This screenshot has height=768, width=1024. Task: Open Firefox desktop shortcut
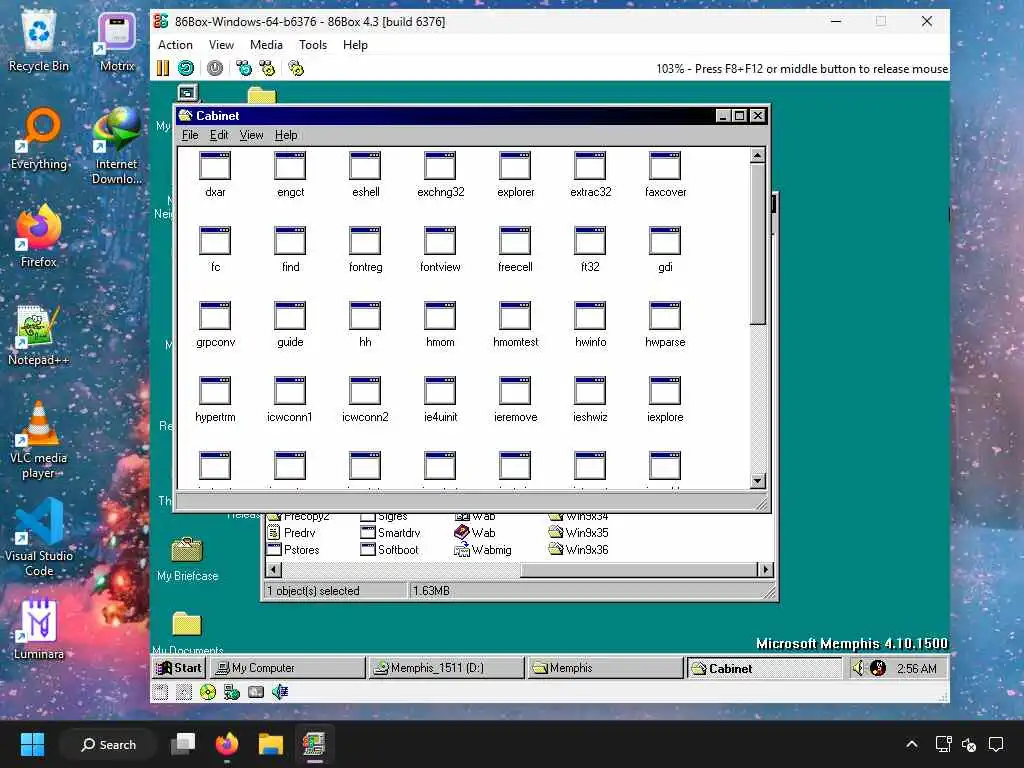[x=39, y=236]
